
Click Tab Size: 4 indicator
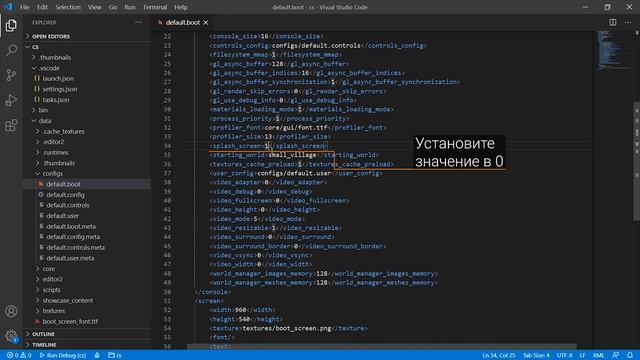coord(536,355)
